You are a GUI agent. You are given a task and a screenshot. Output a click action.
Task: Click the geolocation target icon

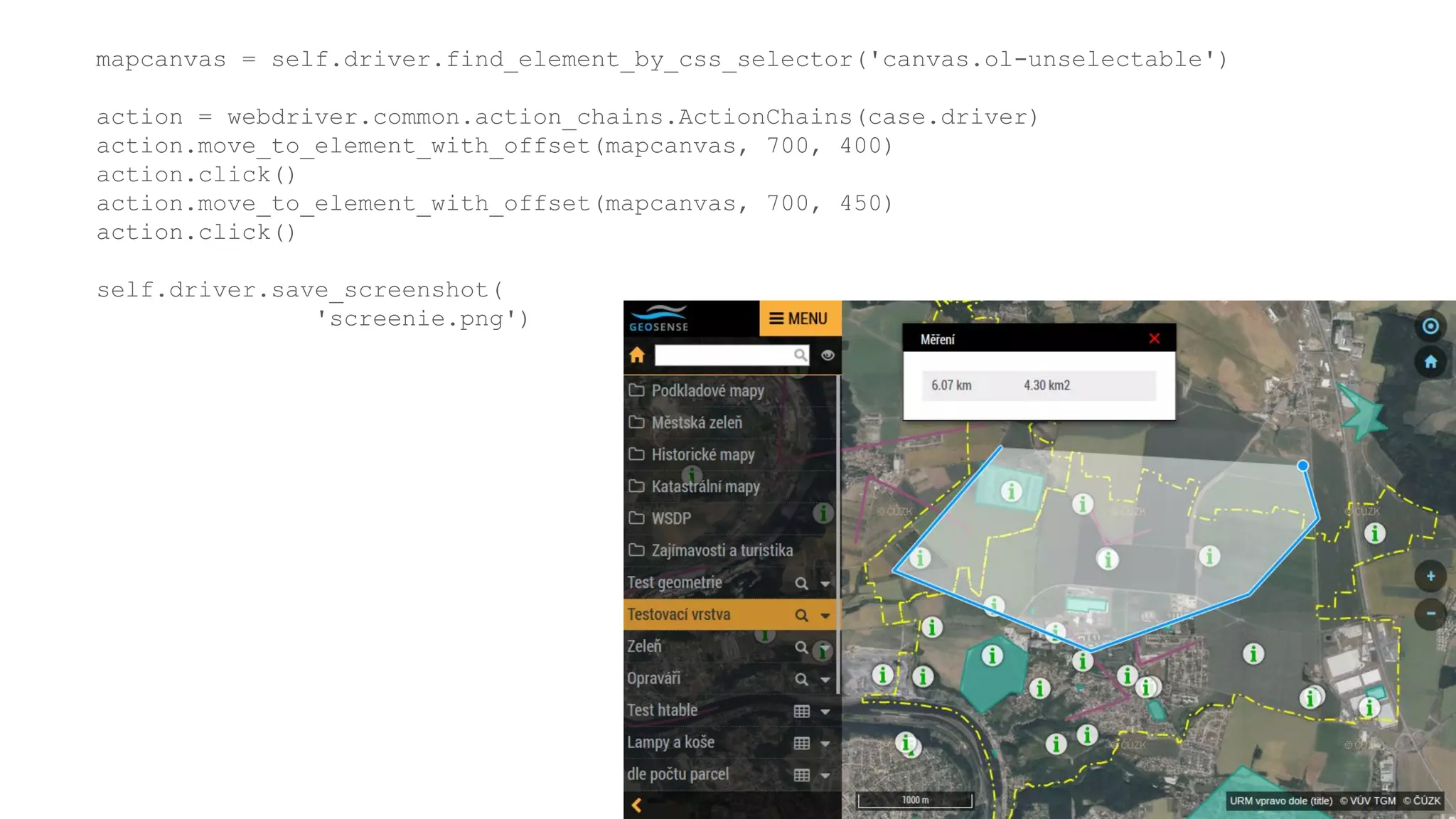tap(1430, 326)
